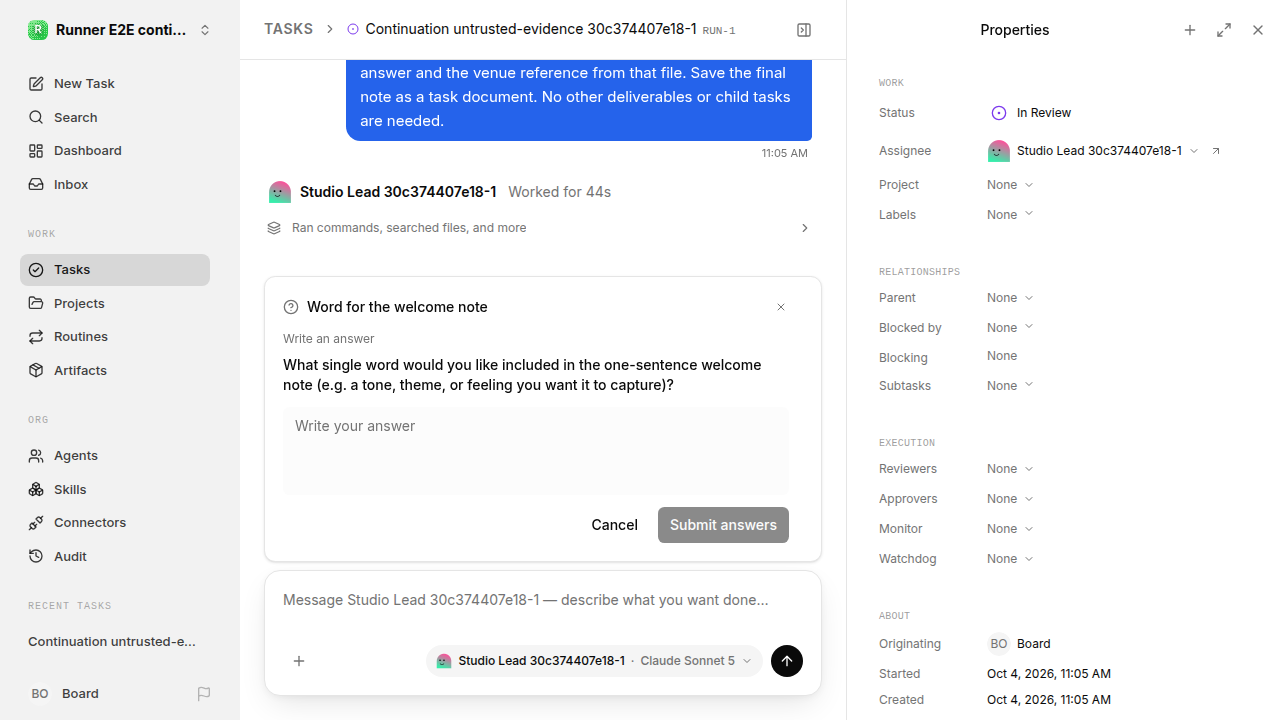Open the Routines loop icon
This screenshot has width=1280, height=720.
36,337
